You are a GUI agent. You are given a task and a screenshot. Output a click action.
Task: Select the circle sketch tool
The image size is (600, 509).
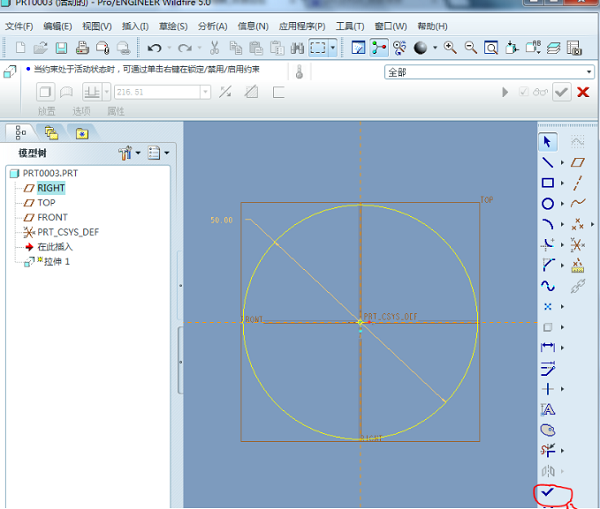tap(547, 204)
